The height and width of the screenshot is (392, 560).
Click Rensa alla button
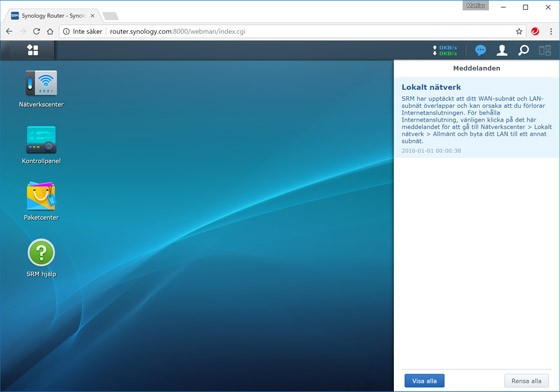(526, 381)
